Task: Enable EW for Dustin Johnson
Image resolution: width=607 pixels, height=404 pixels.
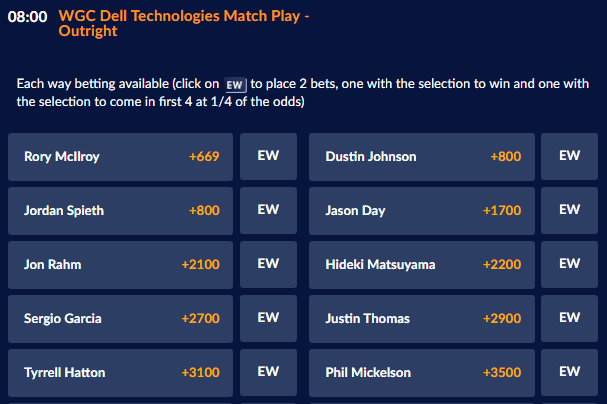Action: coord(569,156)
